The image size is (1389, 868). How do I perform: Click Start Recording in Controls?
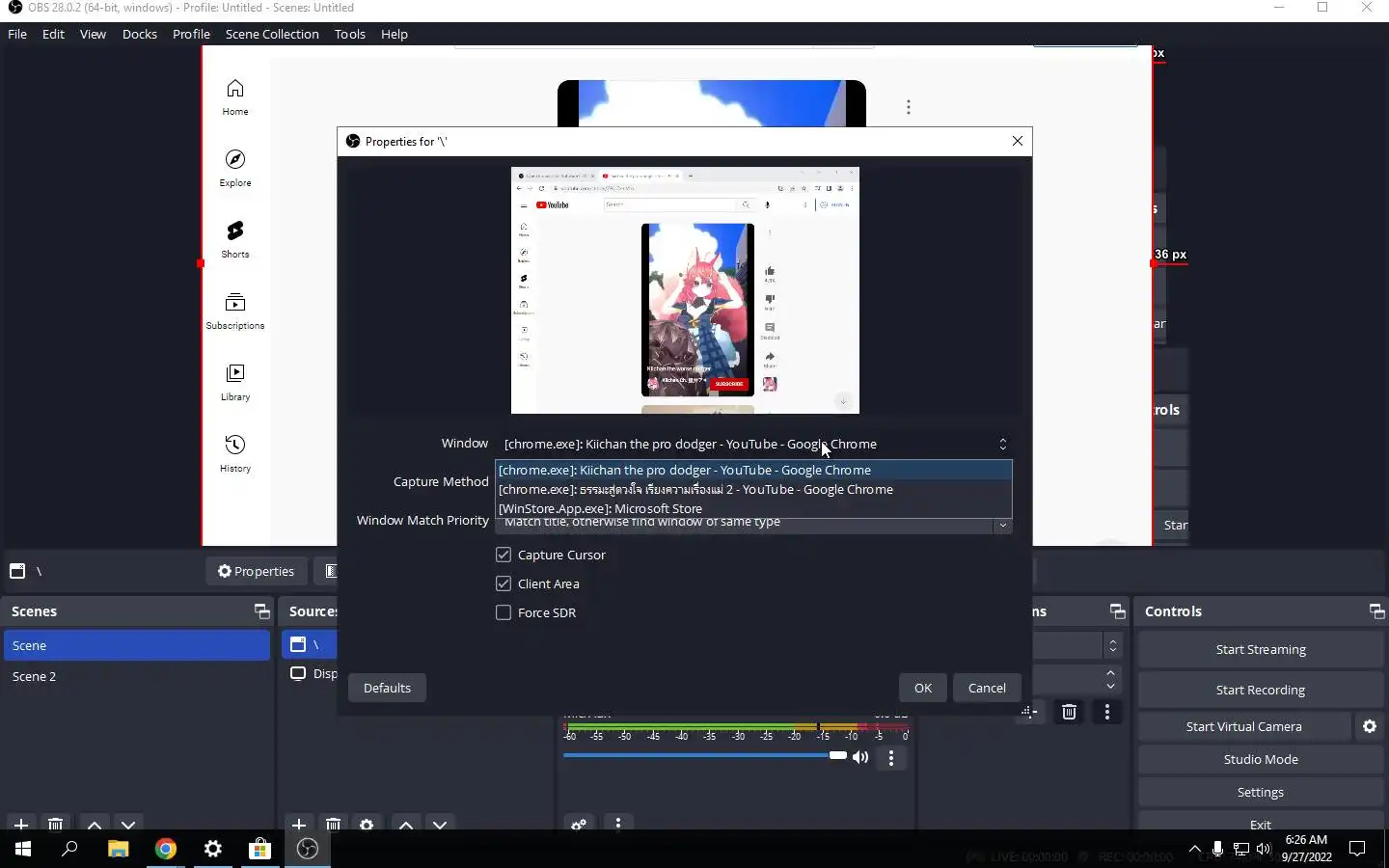click(x=1261, y=690)
